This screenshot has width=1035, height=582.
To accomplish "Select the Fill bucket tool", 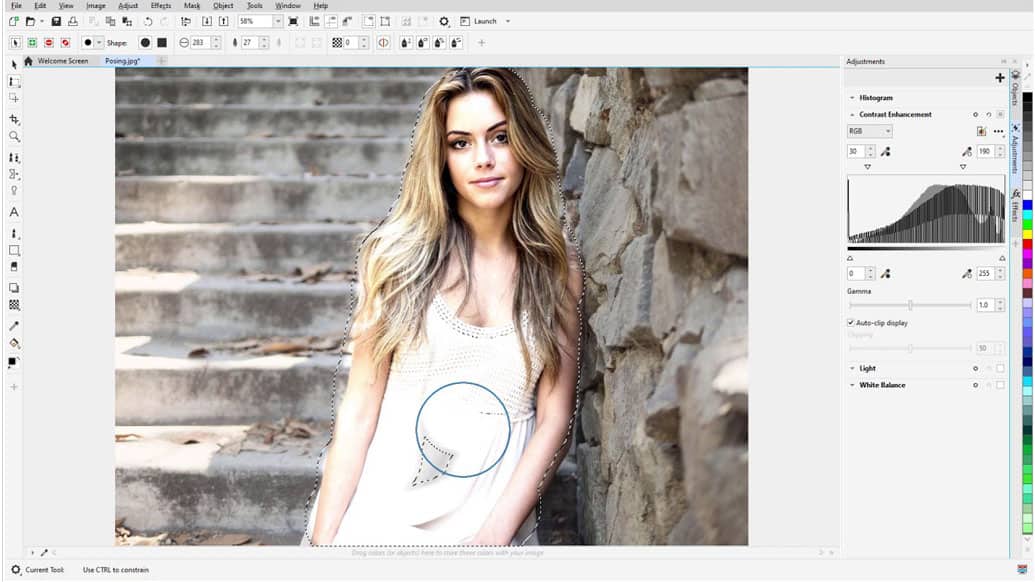I will [14, 343].
